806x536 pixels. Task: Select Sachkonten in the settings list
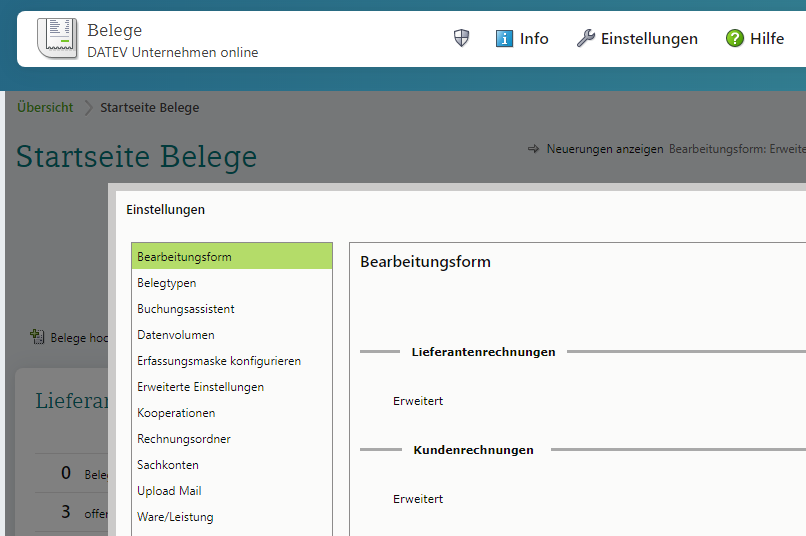168,465
